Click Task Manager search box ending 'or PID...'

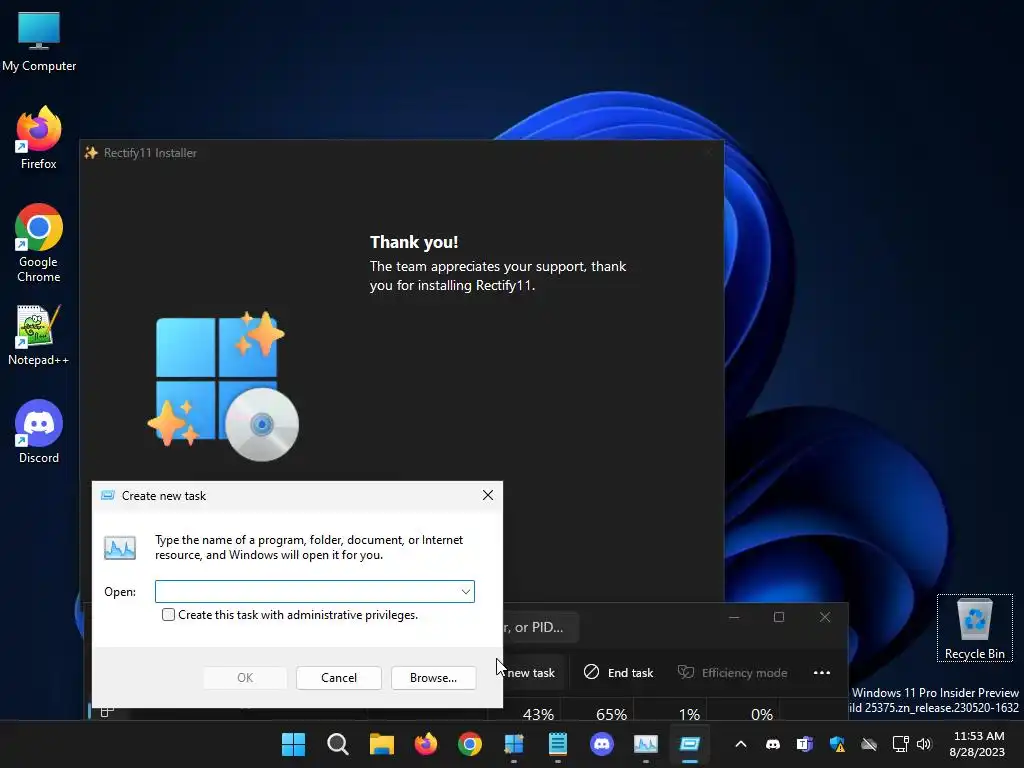(x=540, y=628)
